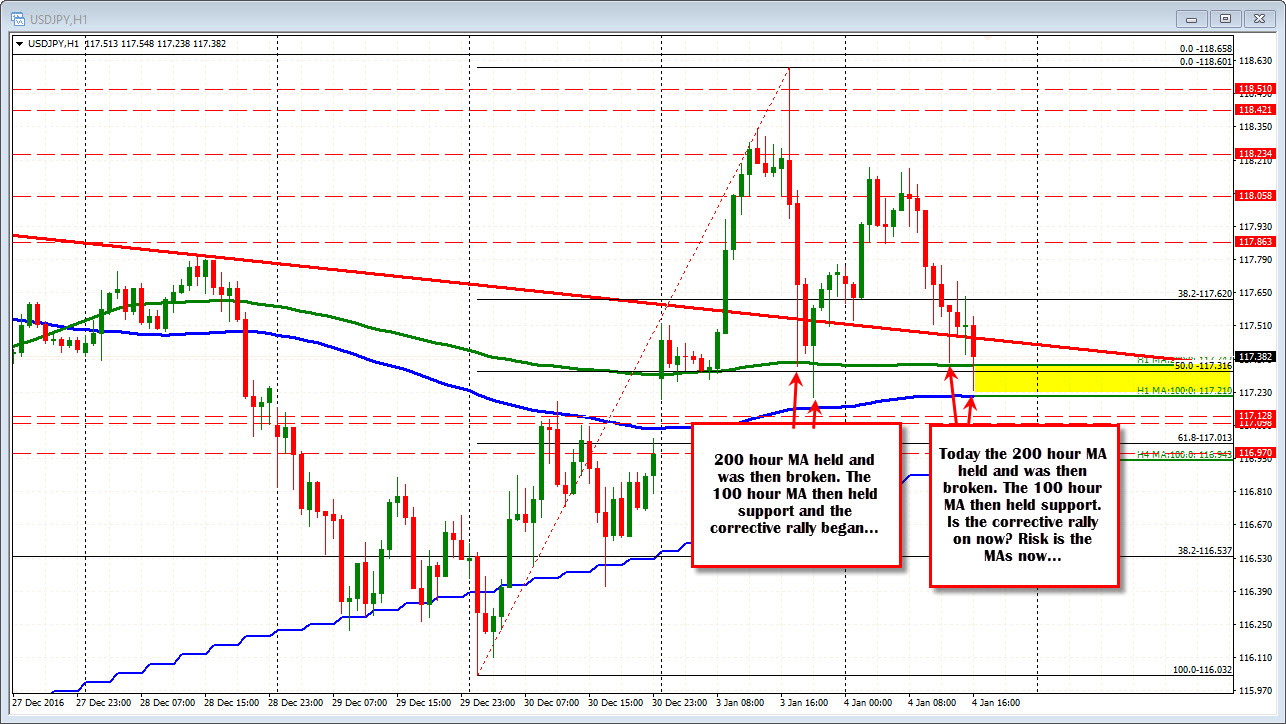This screenshot has height=724, width=1286.
Task: Click the Fibonacci label 61.8-117.013
Action: point(1205,437)
